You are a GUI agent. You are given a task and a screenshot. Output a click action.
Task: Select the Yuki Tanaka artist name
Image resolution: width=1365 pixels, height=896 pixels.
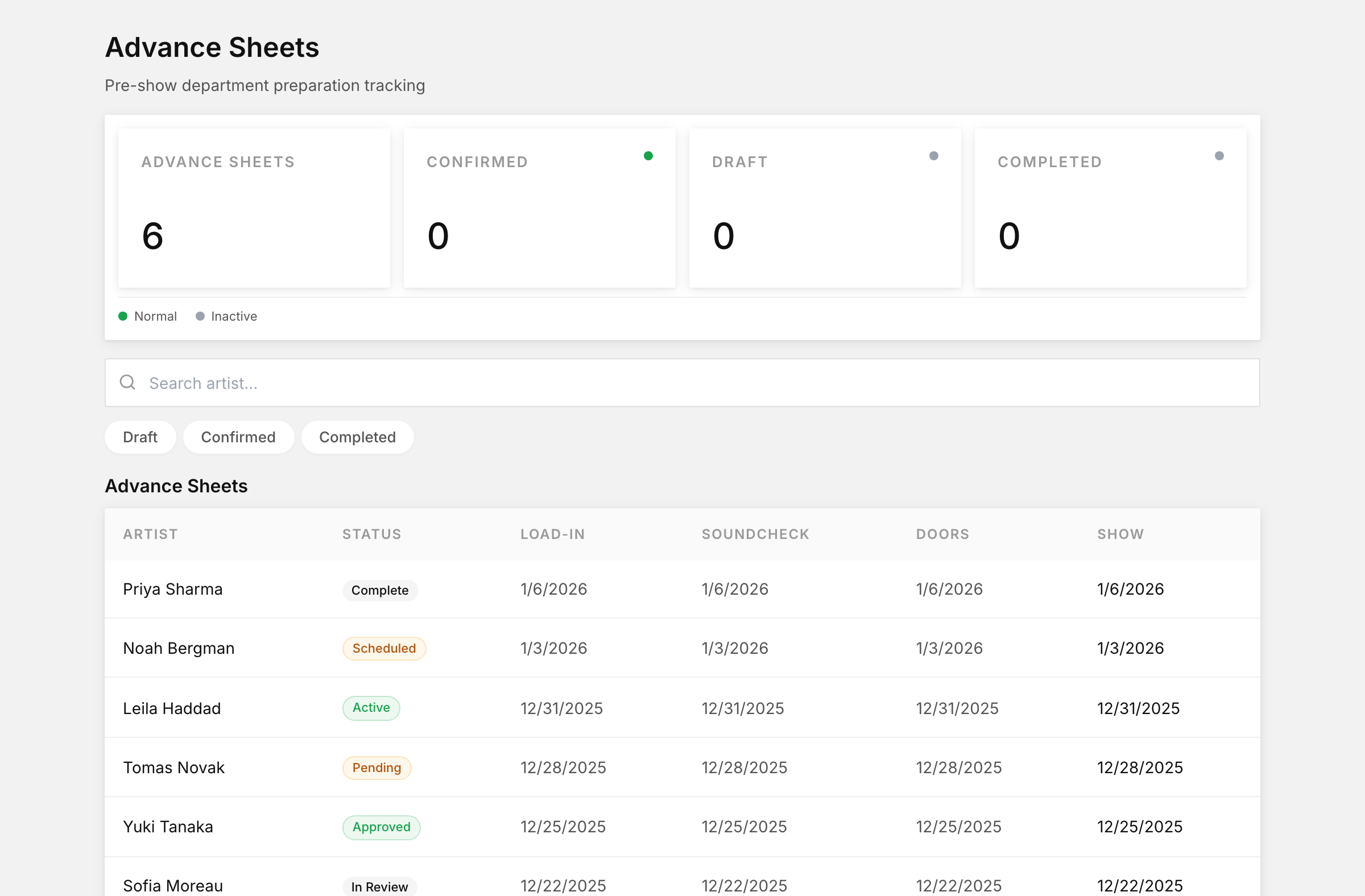168,827
